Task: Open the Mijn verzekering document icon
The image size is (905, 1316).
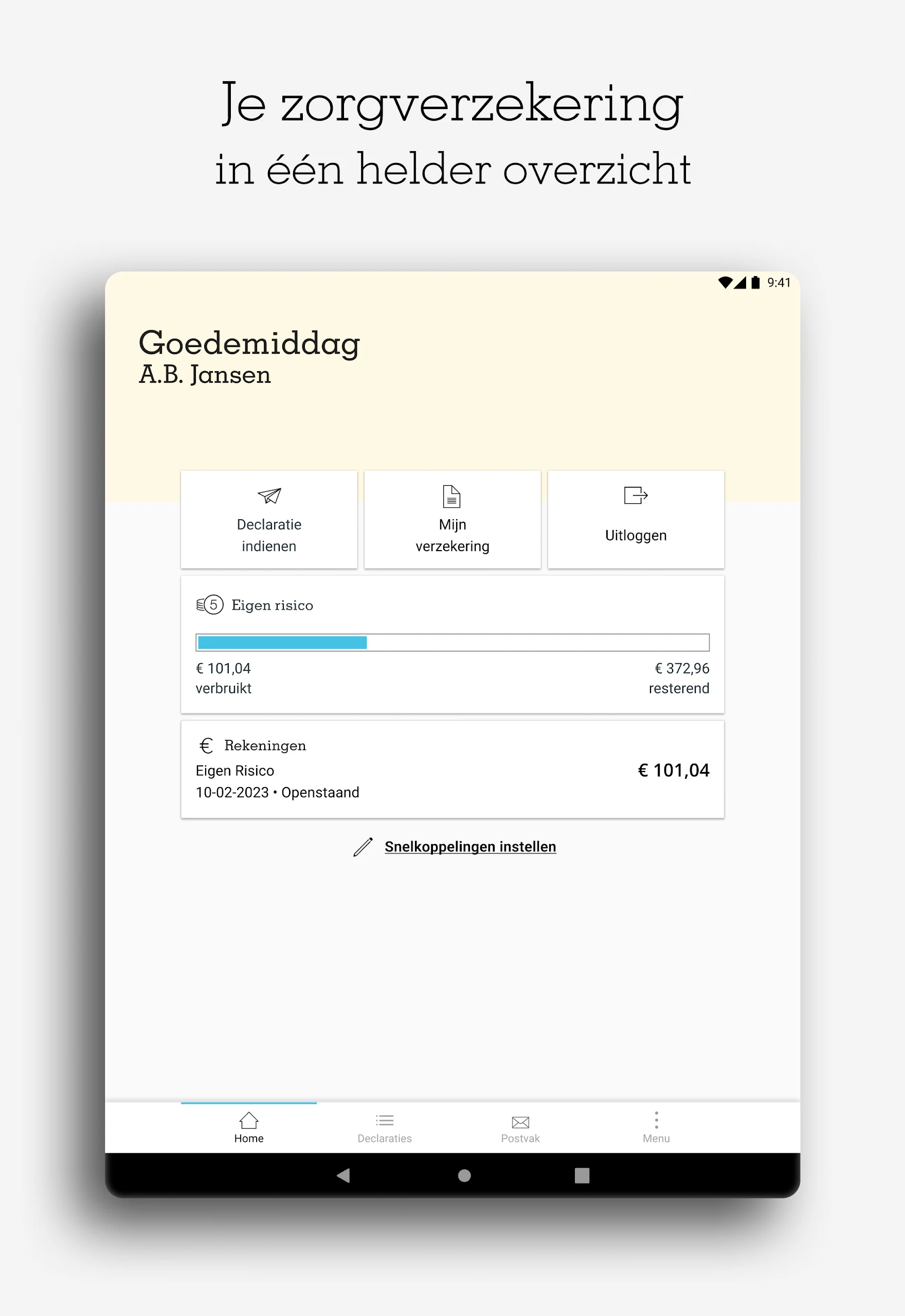Action: [x=452, y=497]
